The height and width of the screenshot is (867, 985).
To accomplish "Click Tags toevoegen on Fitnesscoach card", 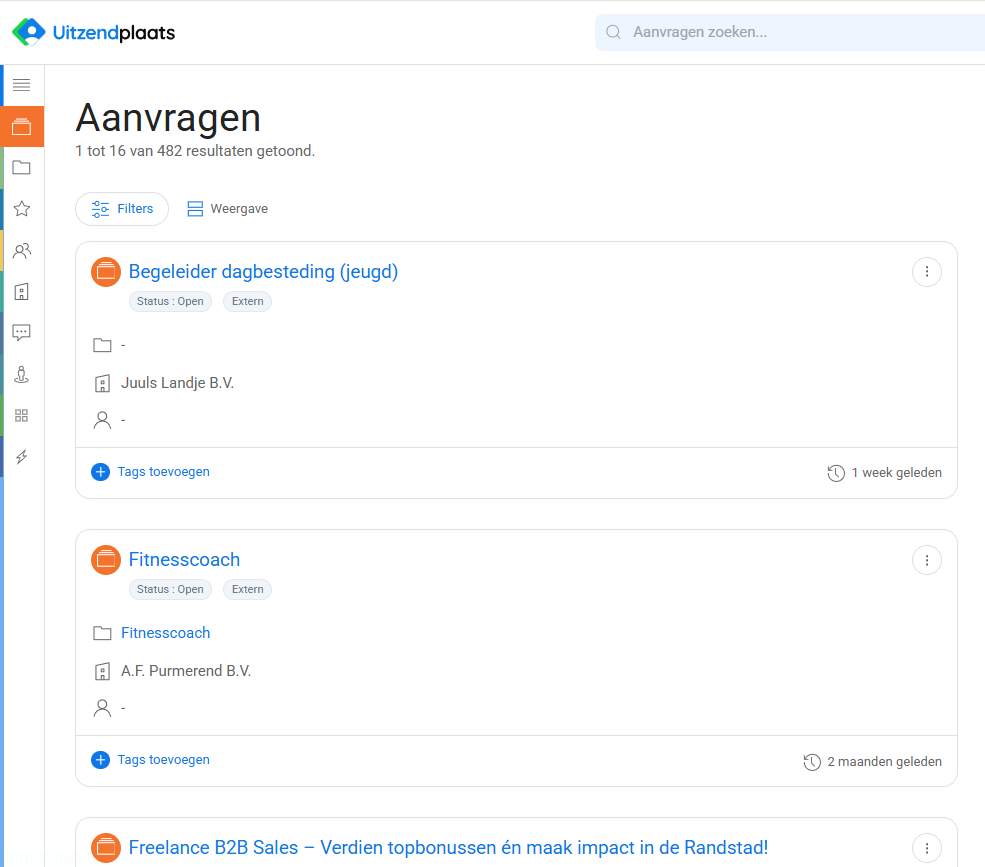I will 151,760.
